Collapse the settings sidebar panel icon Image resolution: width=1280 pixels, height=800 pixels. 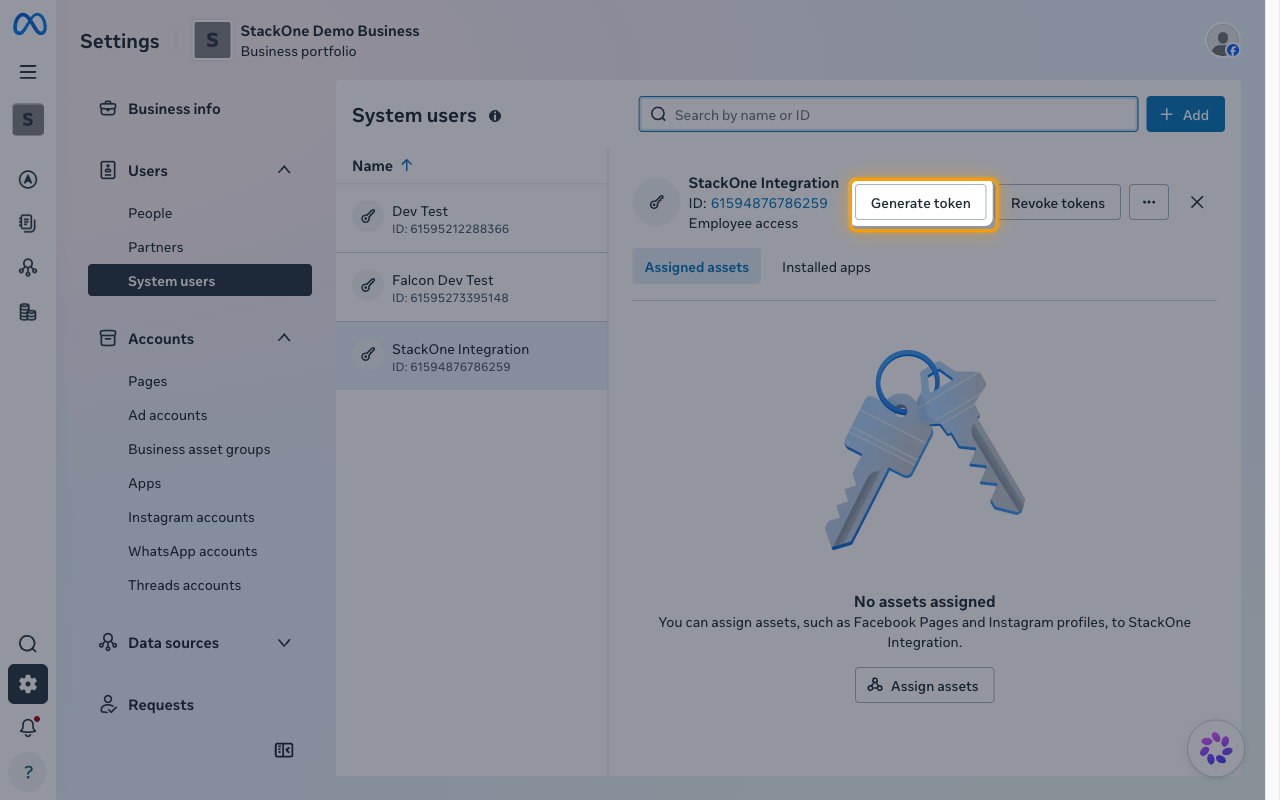[x=284, y=750]
